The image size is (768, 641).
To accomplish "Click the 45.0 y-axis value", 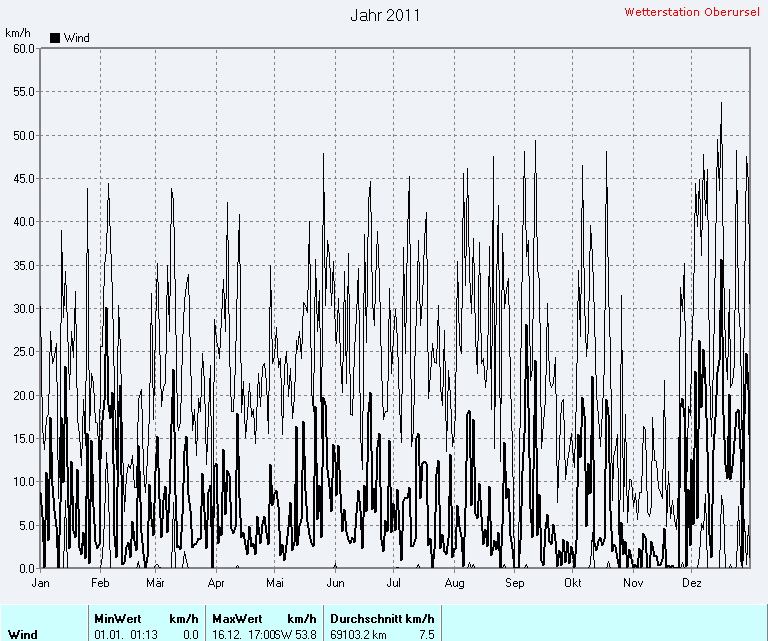I will (24, 179).
